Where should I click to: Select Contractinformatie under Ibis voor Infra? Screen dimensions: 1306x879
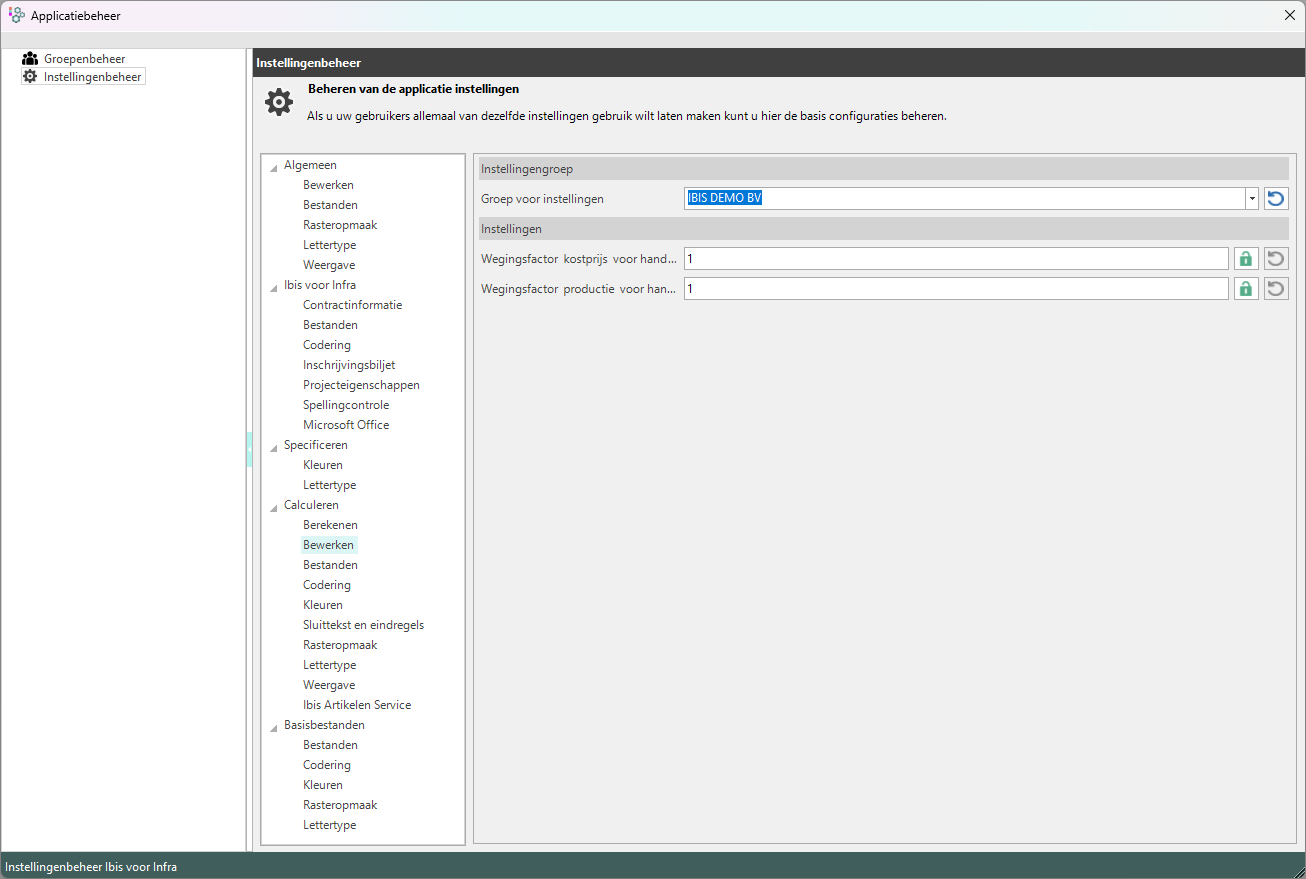pos(352,305)
